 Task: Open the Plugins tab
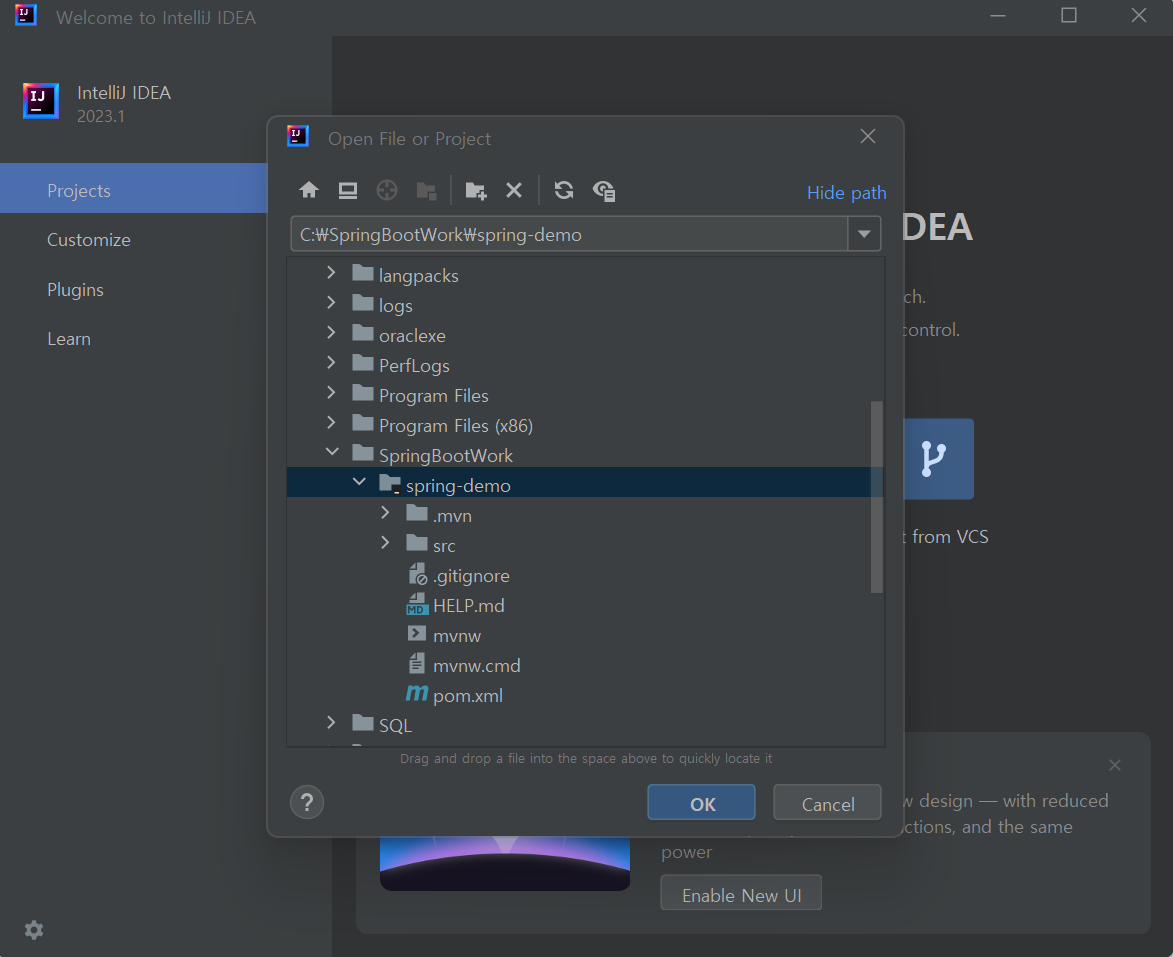pyautogui.click(x=75, y=290)
